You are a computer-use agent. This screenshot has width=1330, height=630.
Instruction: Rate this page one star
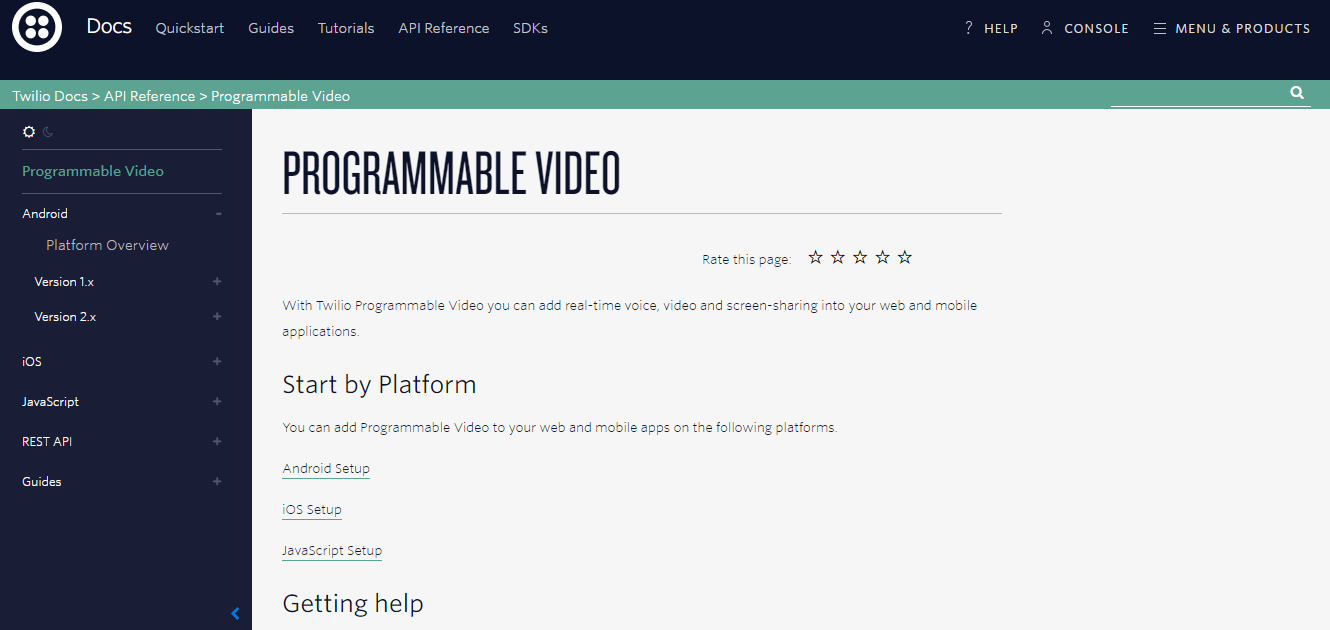point(816,258)
